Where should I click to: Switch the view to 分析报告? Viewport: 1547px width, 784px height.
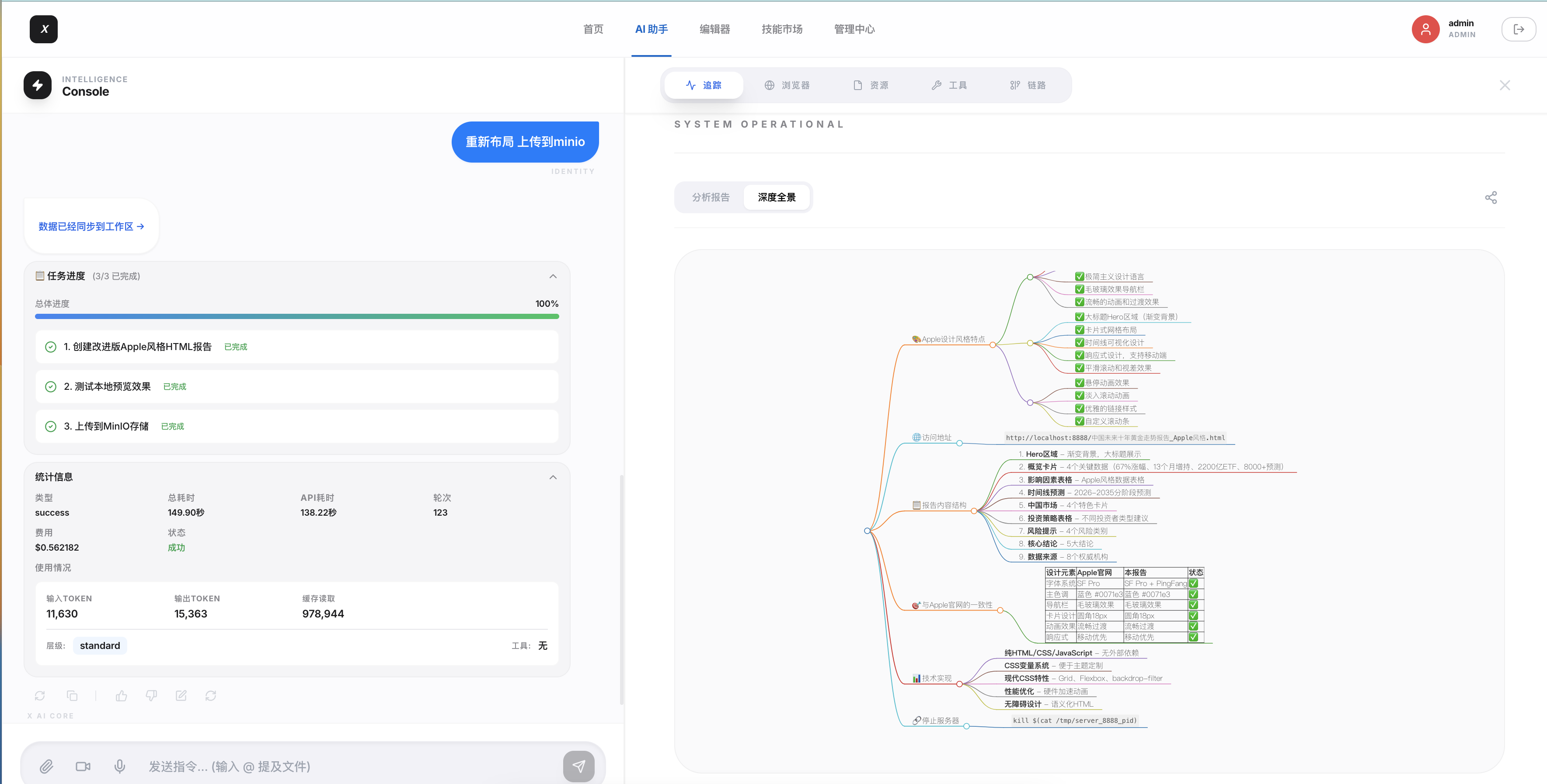tap(711, 198)
